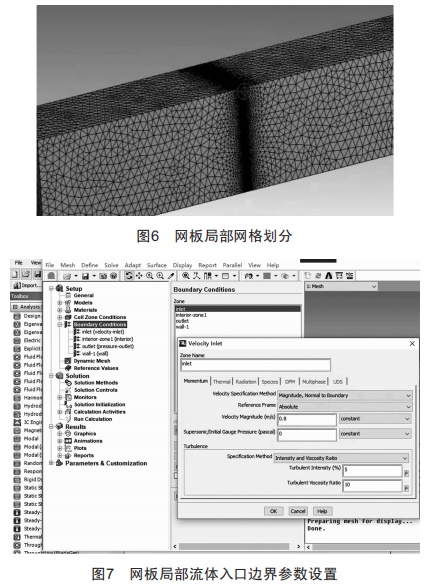Image resolution: width=431 pixels, height=585 pixels.
Task: Close the Velocity Inlet dialog
Action: [412, 343]
